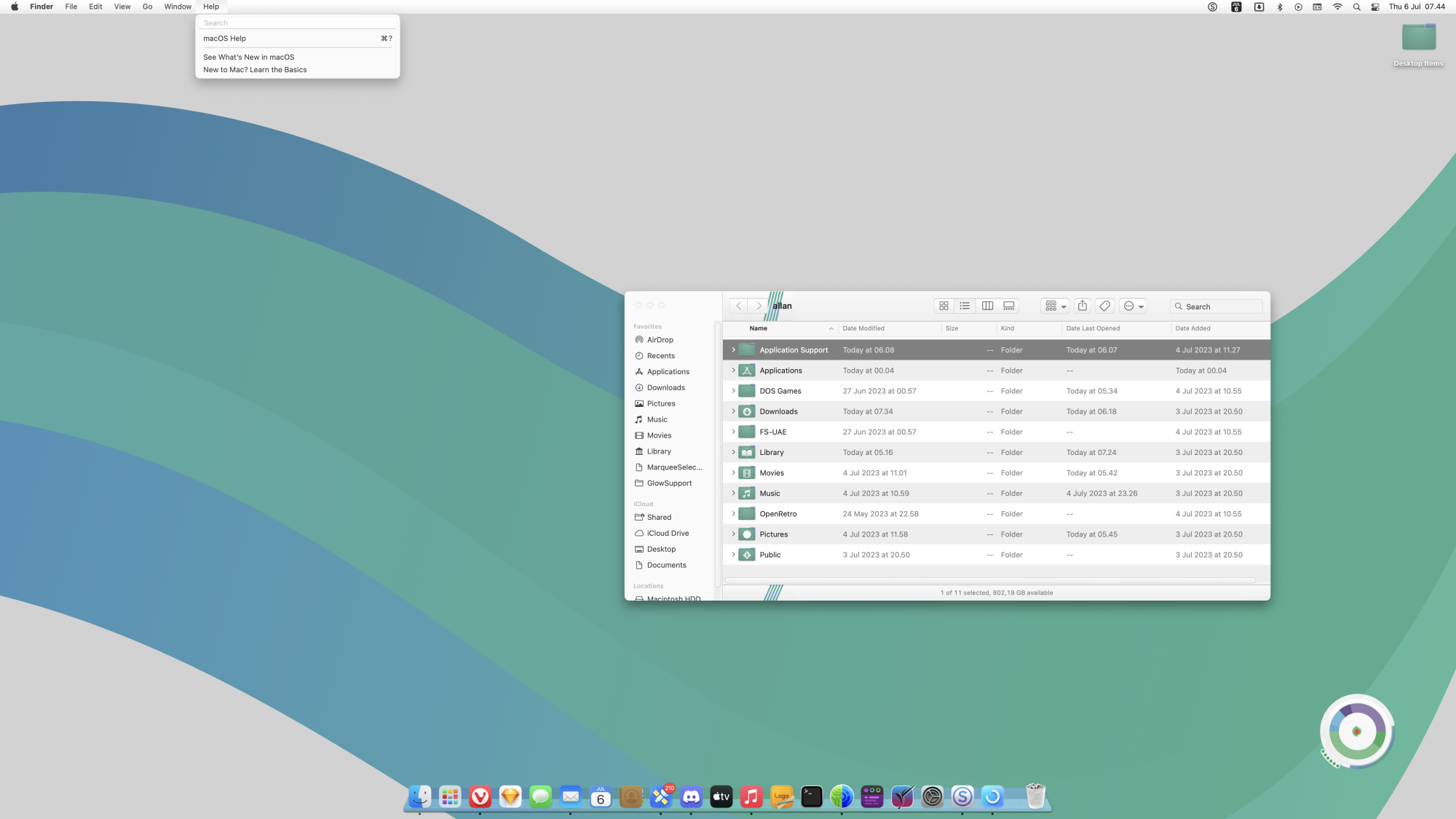Click the horizontal scrollbar in file list
The height and width of the screenshot is (819, 1456).
tap(989, 580)
